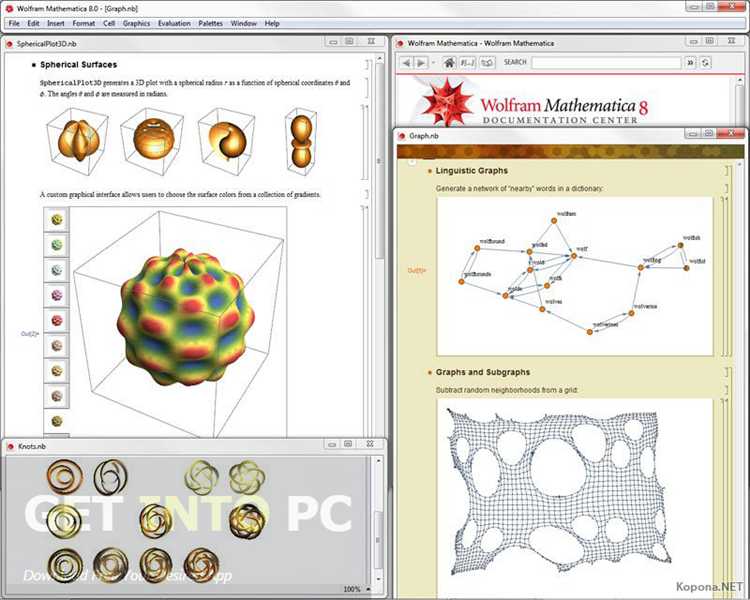Open the Edit menu
The height and width of the screenshot is (600, 750).
[x=33, y=23]
